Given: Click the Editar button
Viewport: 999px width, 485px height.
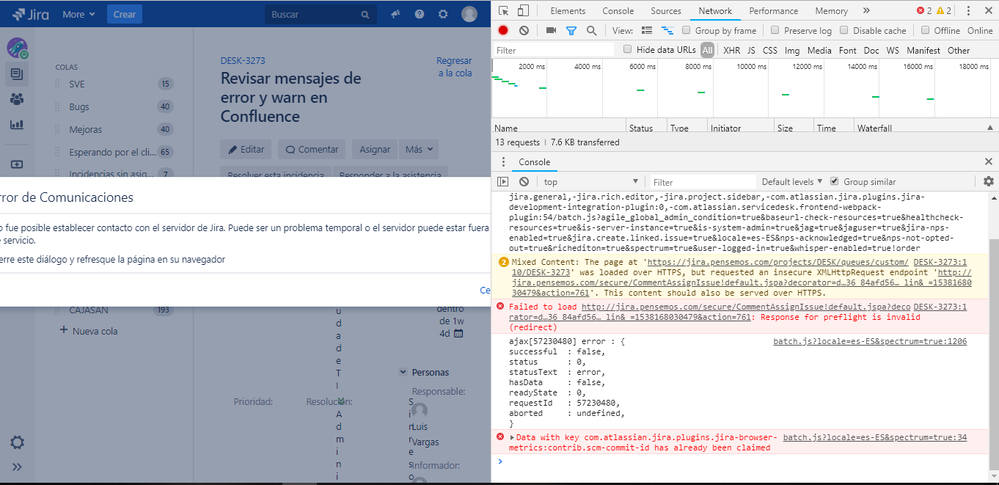Looking at the screenshot, I should [x=246, y=149].
